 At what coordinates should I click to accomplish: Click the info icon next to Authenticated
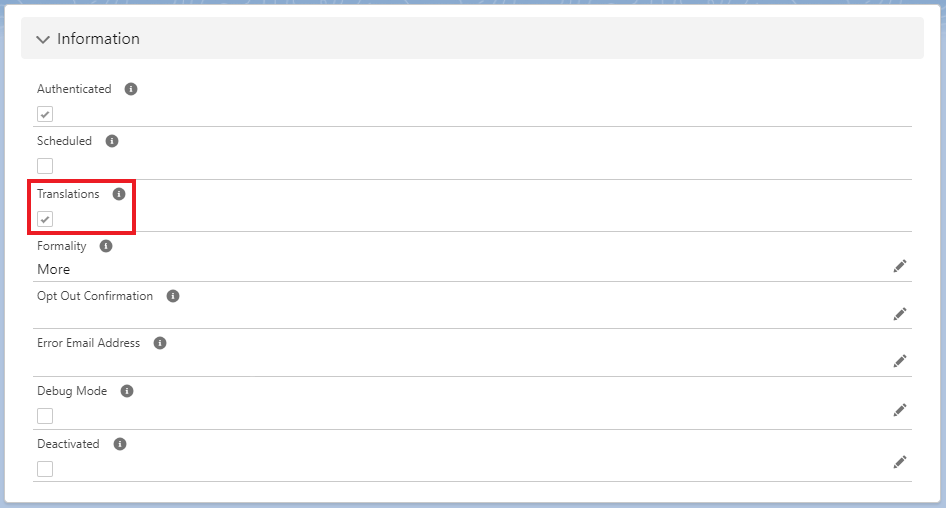point(131,89)
